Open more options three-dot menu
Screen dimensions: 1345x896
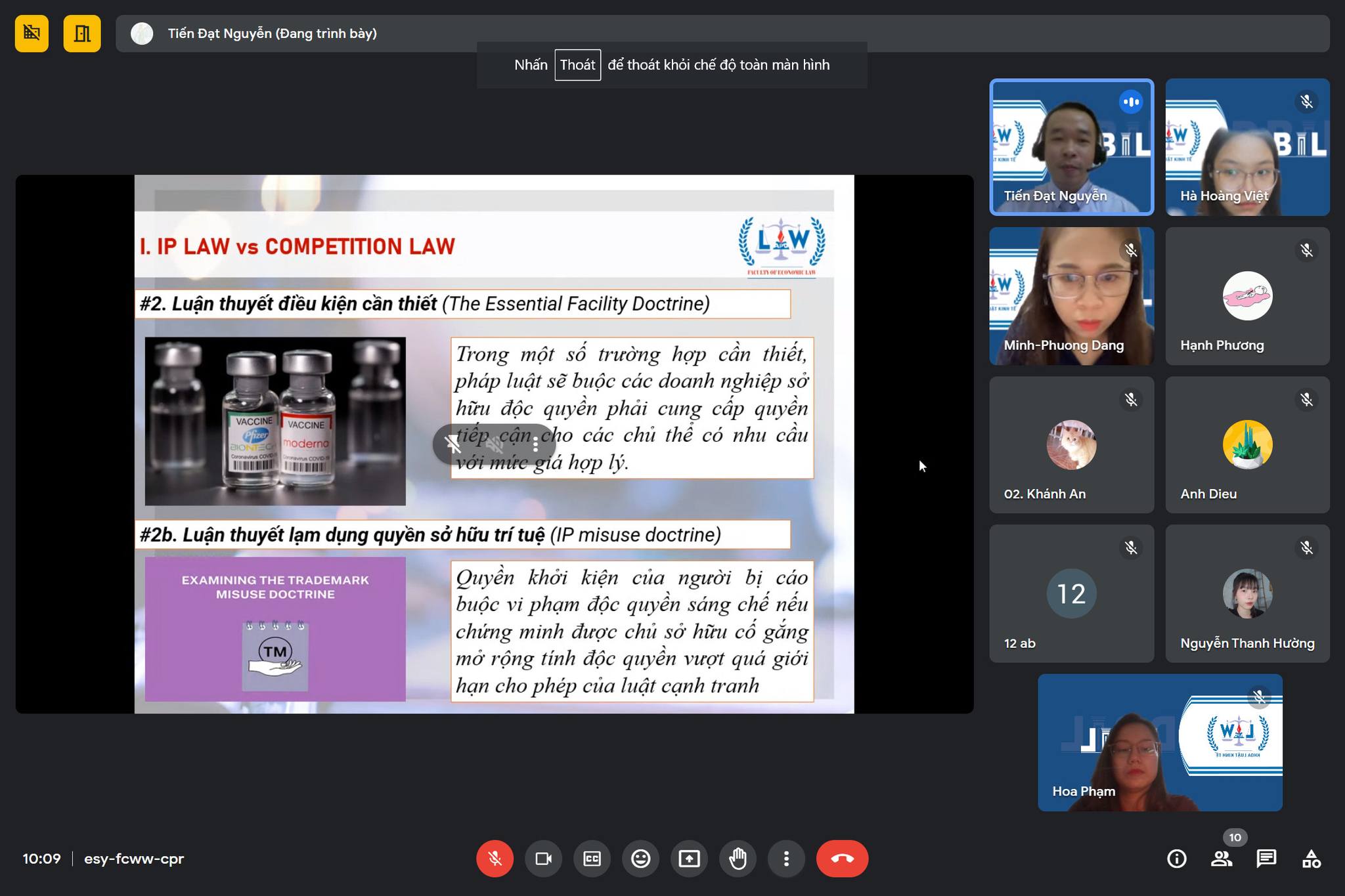tap(786, 858)
